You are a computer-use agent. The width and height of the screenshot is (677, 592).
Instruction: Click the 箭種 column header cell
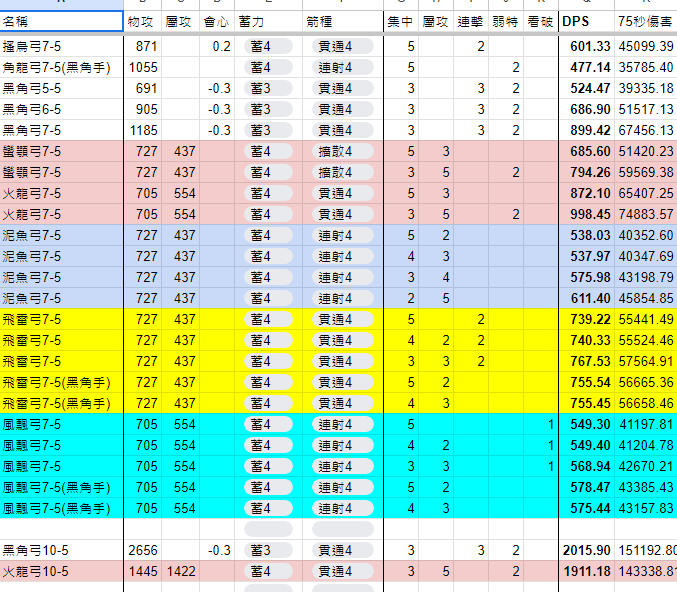click(343, 21)
